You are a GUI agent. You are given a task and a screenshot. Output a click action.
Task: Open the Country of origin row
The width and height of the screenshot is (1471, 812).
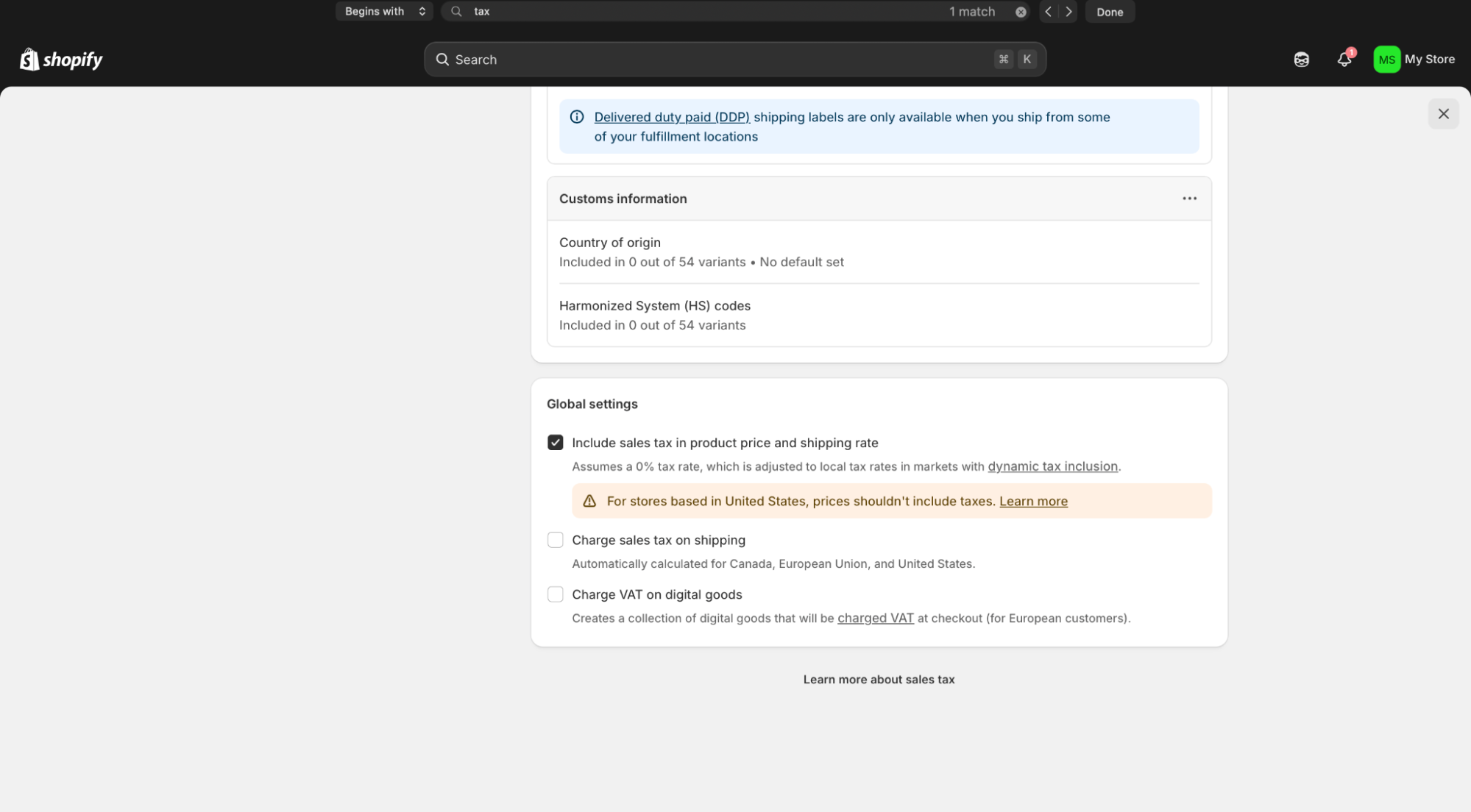pyautogui.click(x=879, y=252)
